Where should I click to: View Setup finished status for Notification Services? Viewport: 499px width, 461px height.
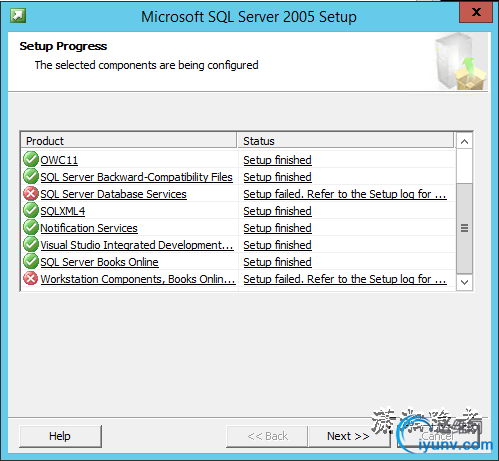[277, 228]
